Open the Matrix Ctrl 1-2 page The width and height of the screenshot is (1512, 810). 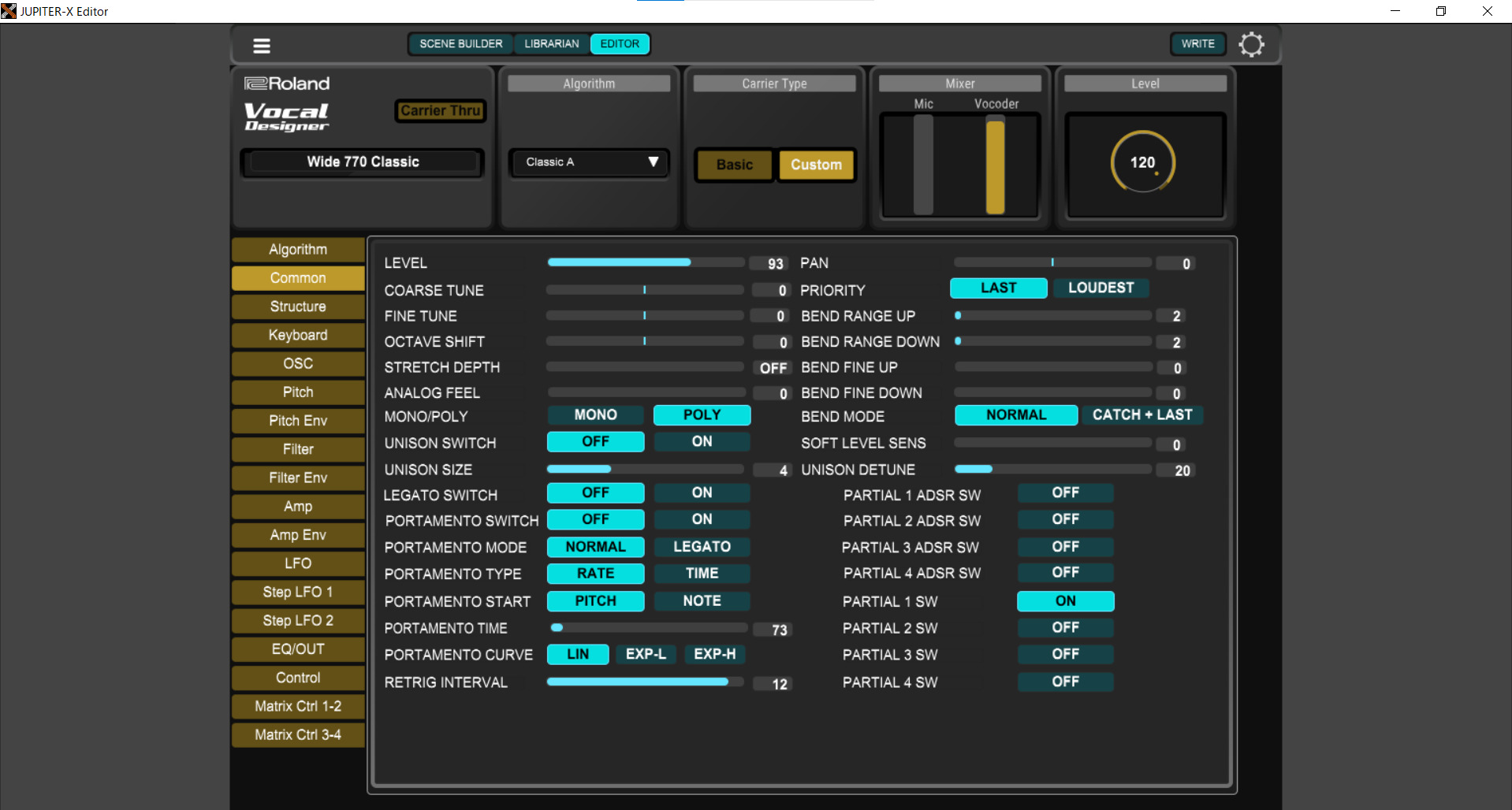point(298,706)
